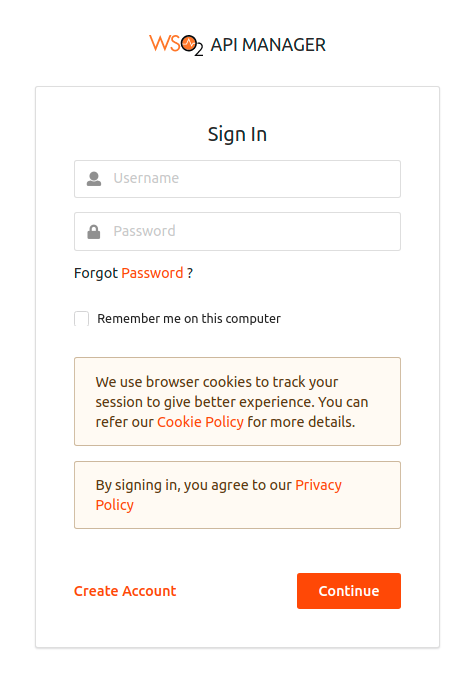This screenshot has width=473, height=681.
Task: Click the orange pulse circle in logo
Action: [x=189, y=43]
